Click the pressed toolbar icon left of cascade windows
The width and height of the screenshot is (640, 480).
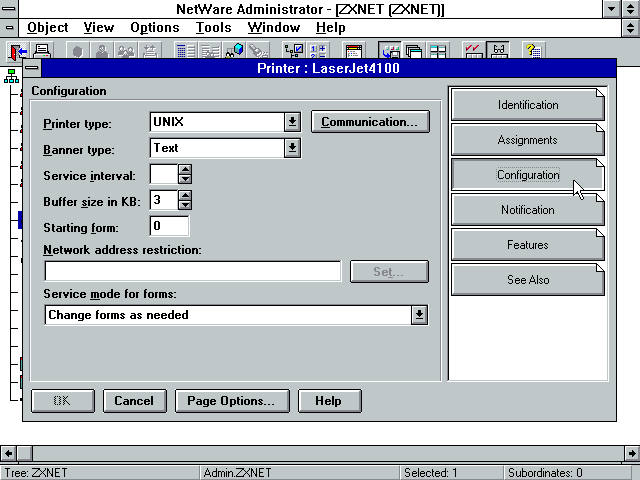coord(390,51)
